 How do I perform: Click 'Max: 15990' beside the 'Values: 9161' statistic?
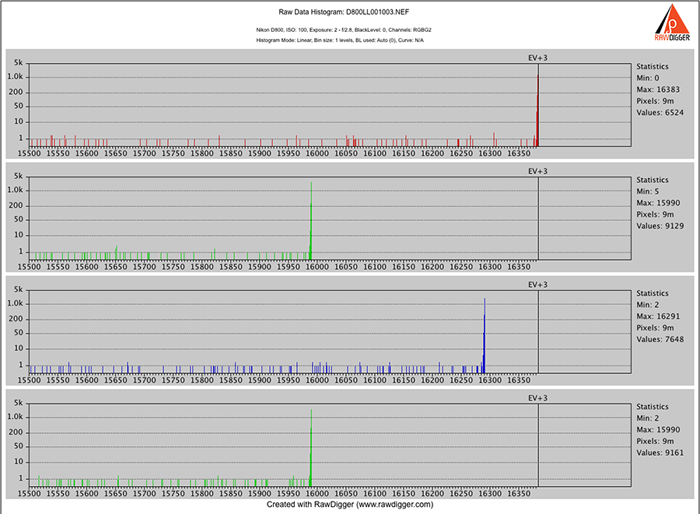click(x=658, y=430)
